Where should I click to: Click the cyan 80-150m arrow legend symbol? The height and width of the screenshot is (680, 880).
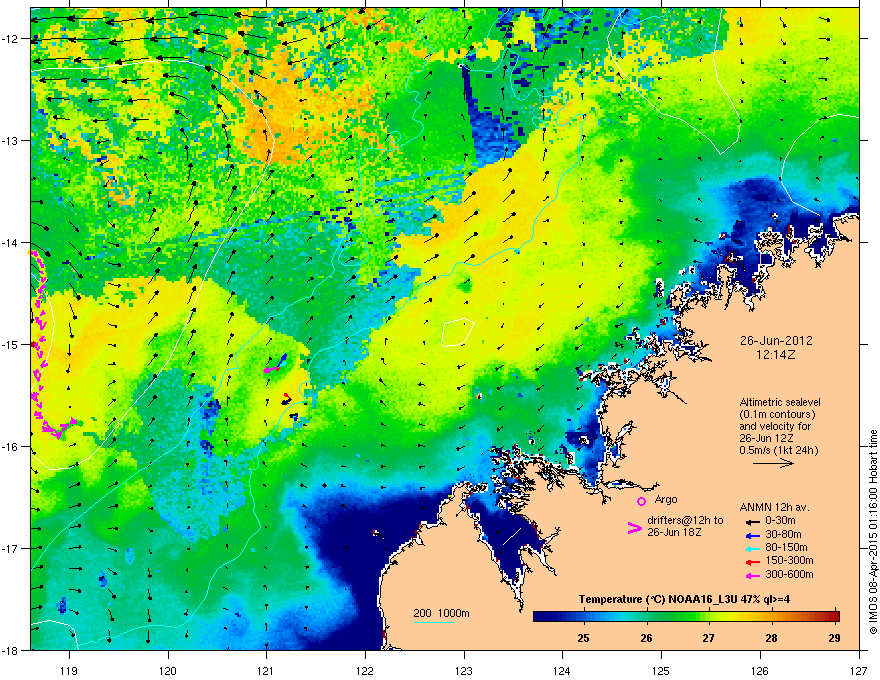pos(753,548)
